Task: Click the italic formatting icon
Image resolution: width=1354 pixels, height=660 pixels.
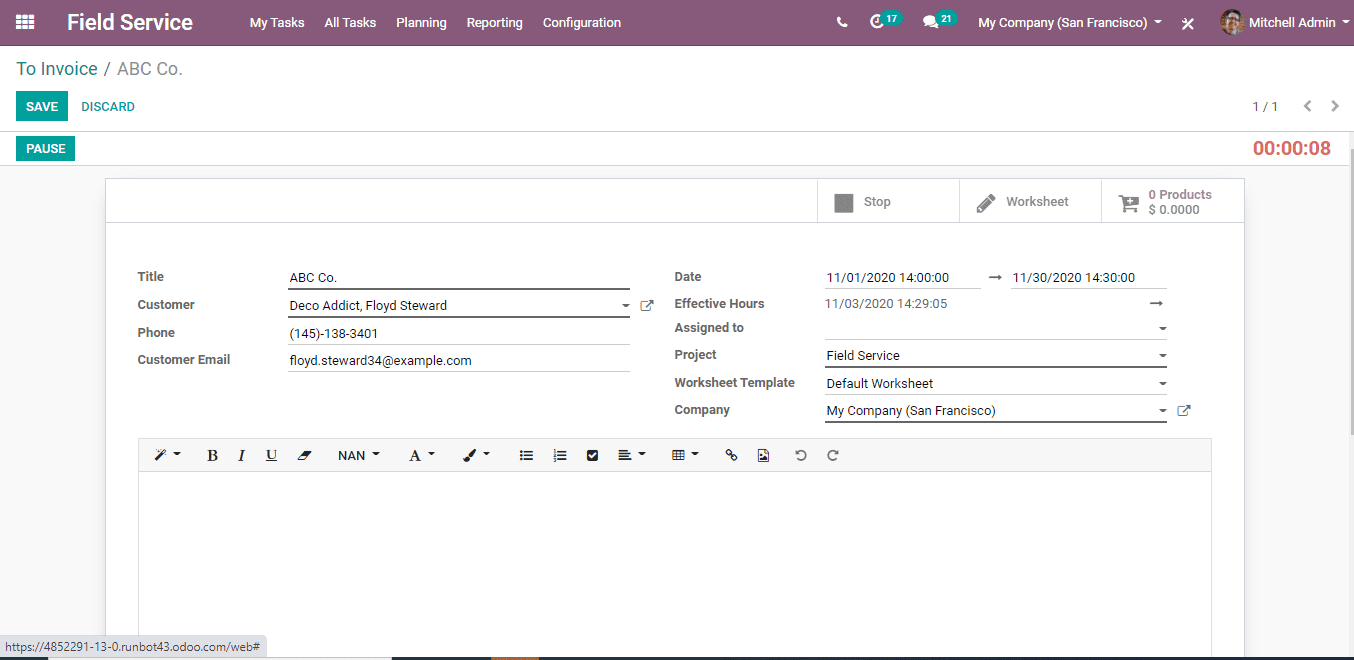Action: [x=241, y=455]
